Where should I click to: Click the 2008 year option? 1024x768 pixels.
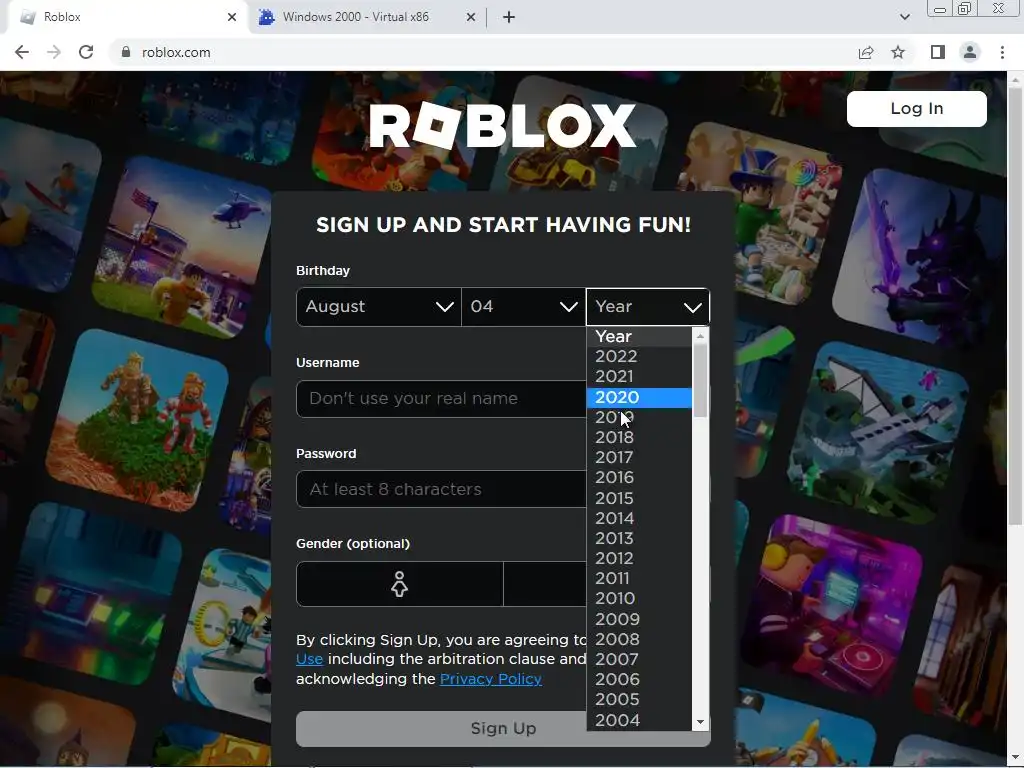(639, 639)
